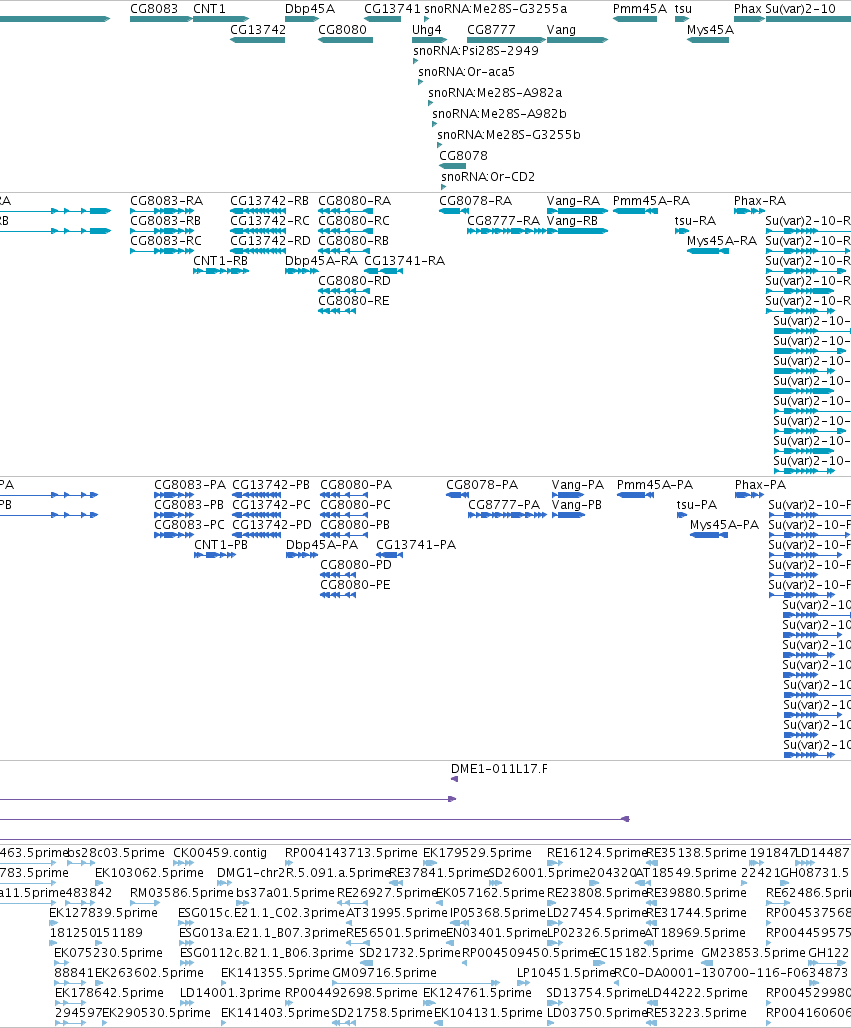This screenshot has height=1028, width=851.
Task: Click snoRNA:Me28S-A982b label
Action: [499, 114]
